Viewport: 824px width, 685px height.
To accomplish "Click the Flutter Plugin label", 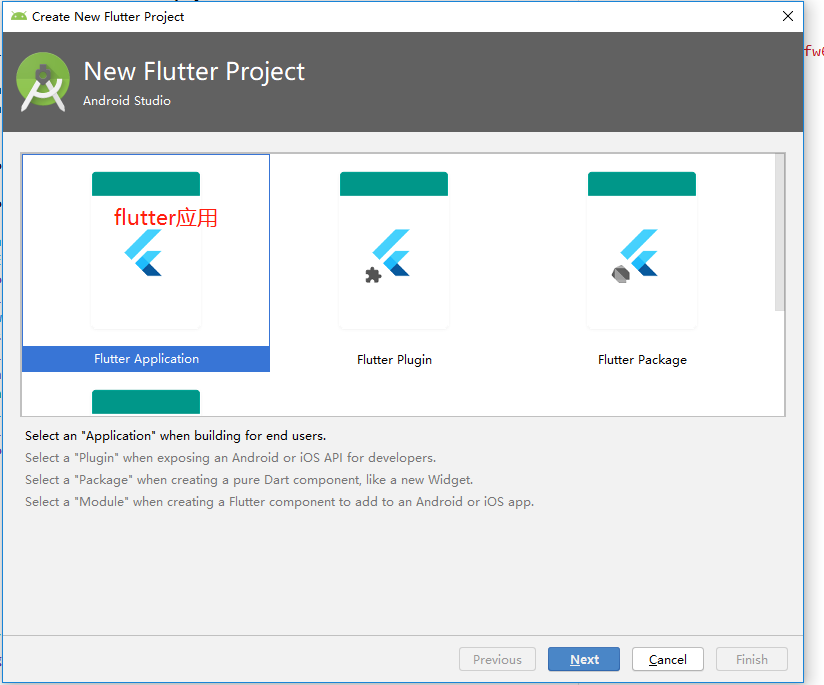I will tap(394, 360).
